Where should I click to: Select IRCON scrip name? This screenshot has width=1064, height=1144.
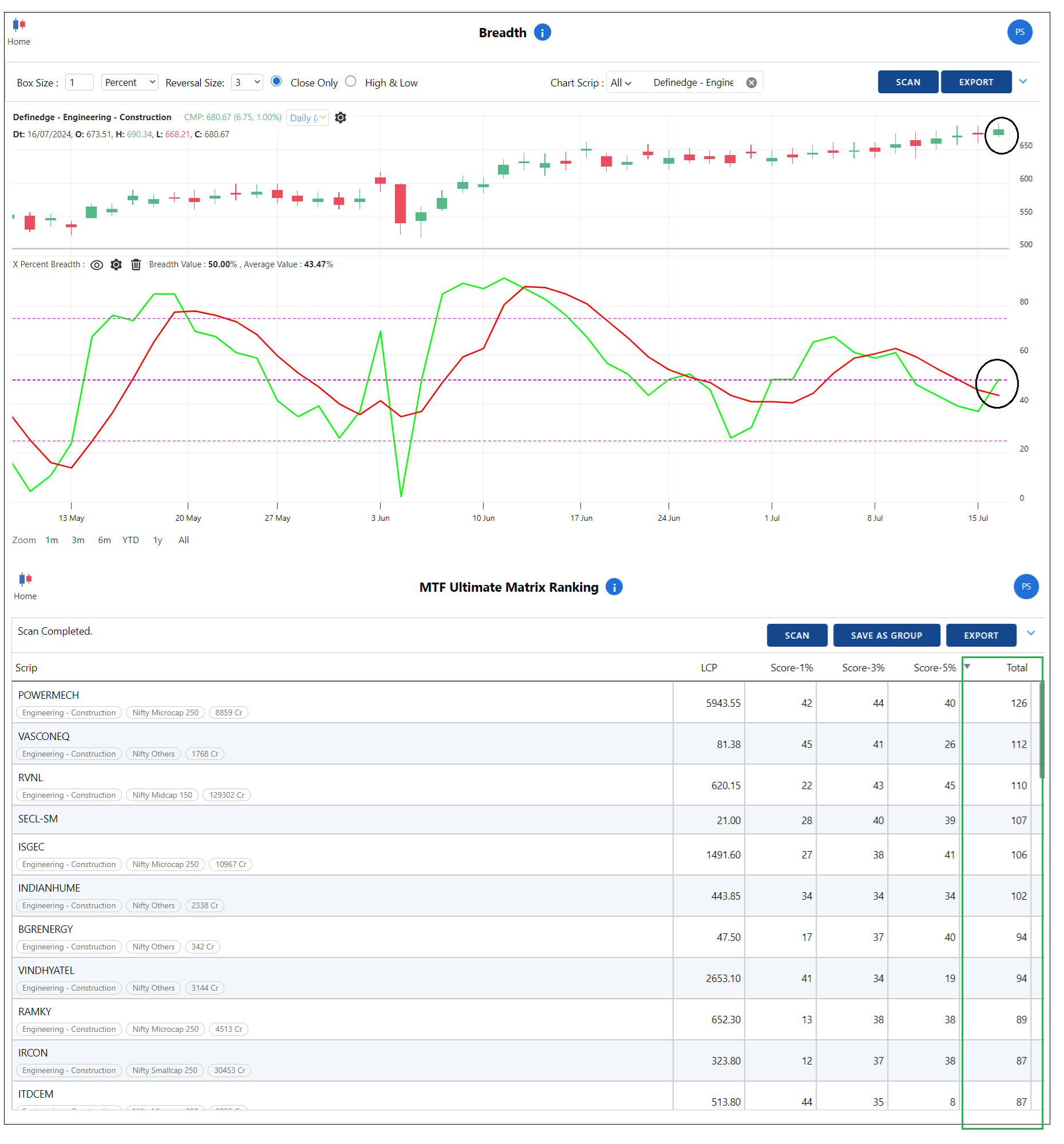click(33, 1052)
